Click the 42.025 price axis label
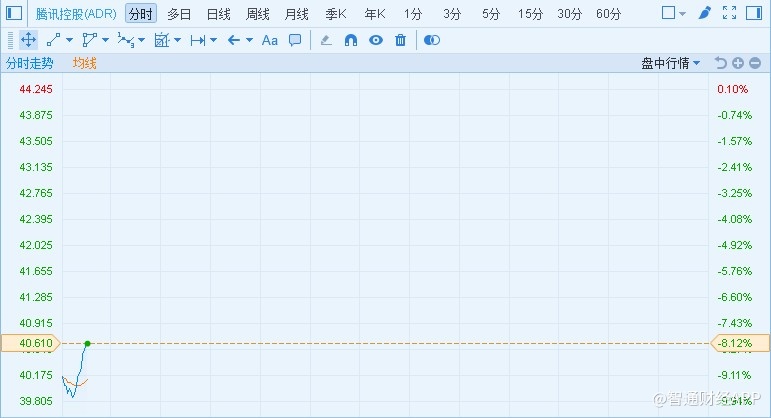 36,245
